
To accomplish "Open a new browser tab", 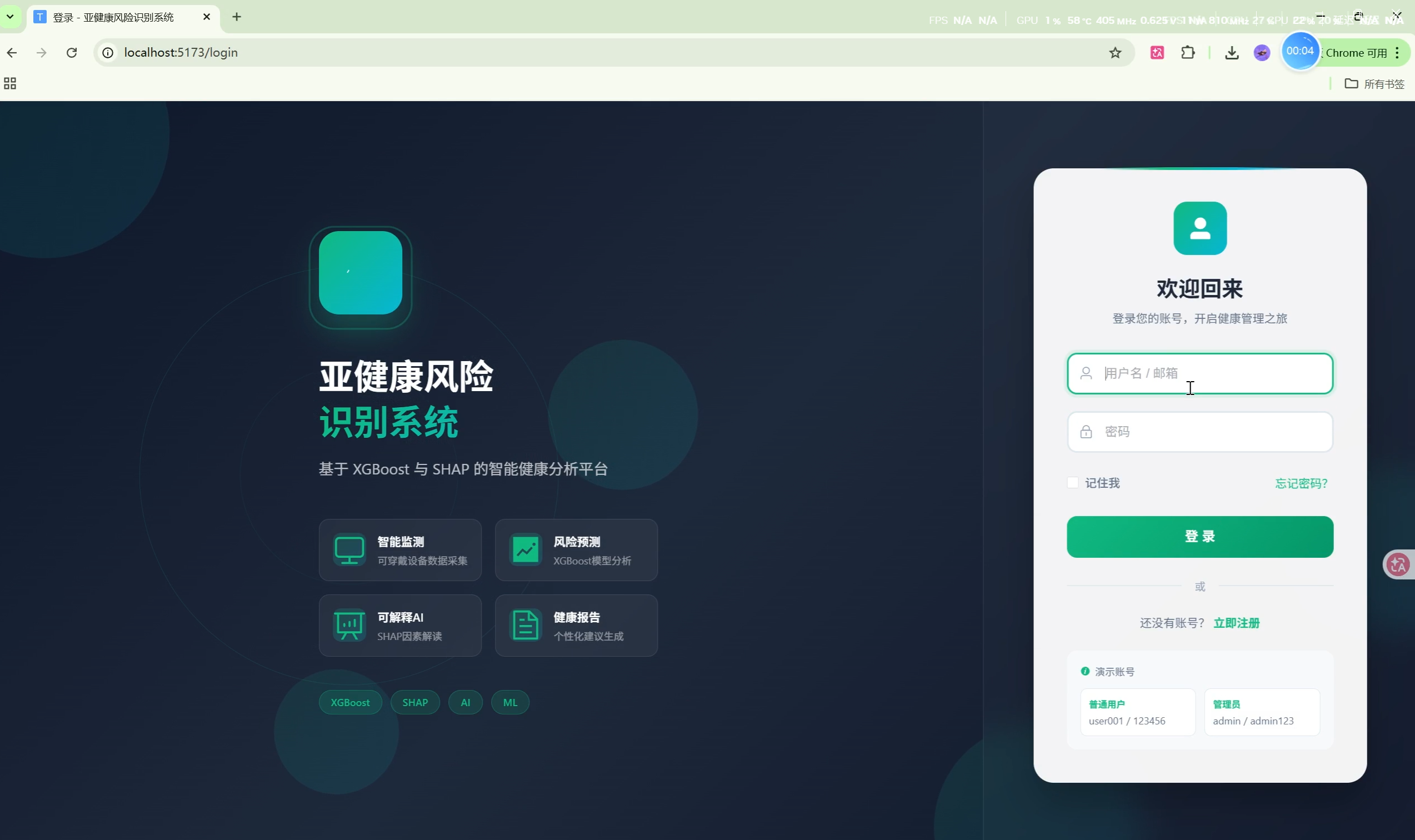I will click(x=237, y=17).
